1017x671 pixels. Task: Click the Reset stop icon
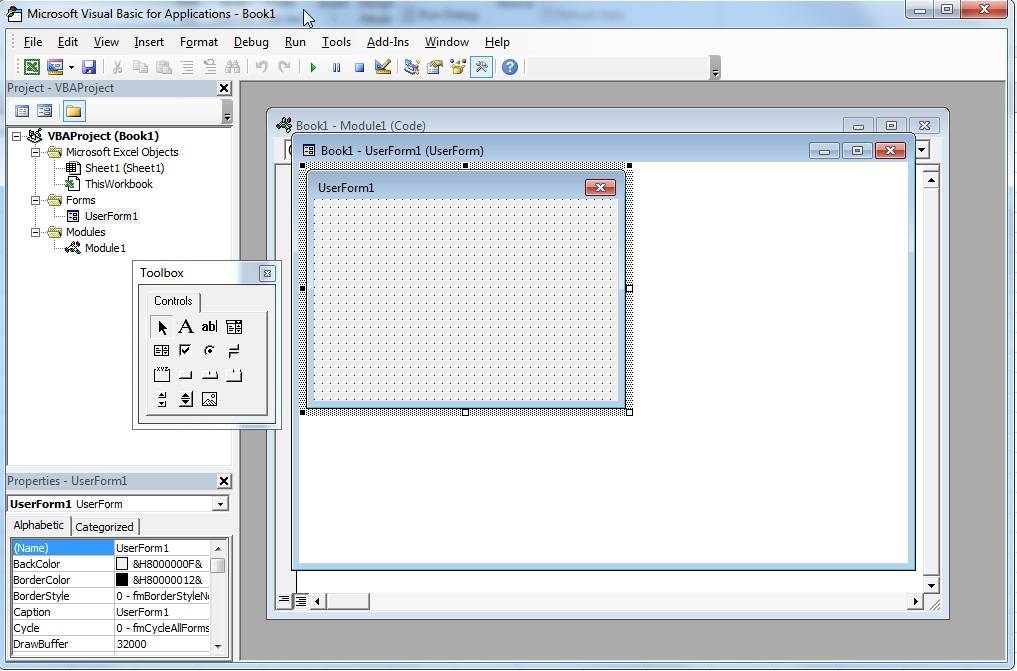(359, 67)
